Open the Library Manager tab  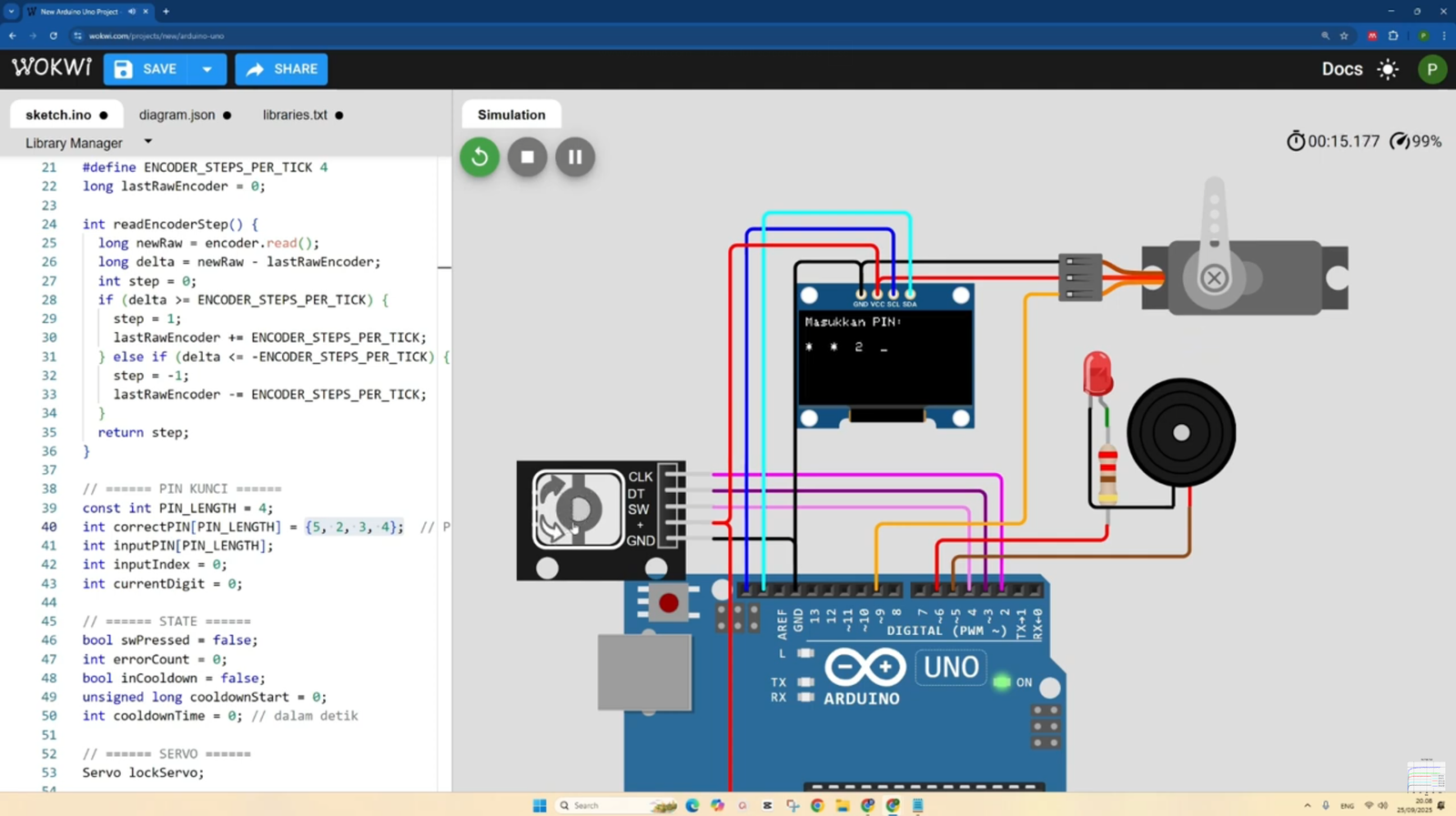pos(74,143)
